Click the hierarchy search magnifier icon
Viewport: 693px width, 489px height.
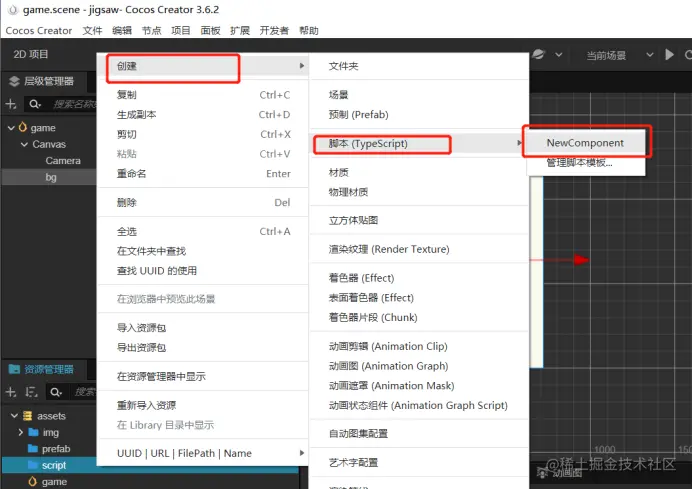pos(34,104)
